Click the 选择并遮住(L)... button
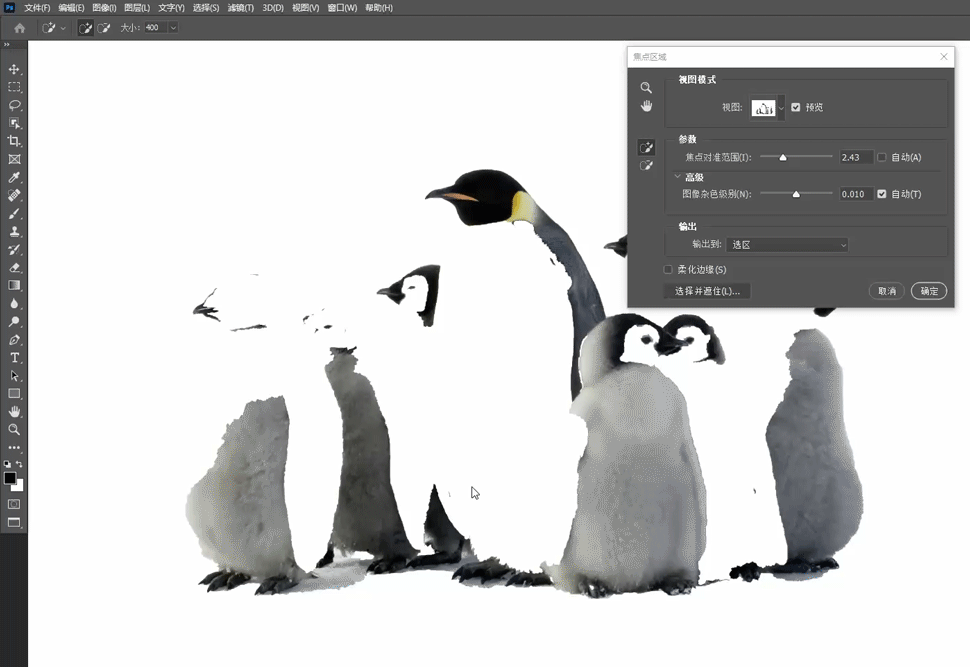Image resolution: width=970 pixels, height=667 pixels. [707, 291]
